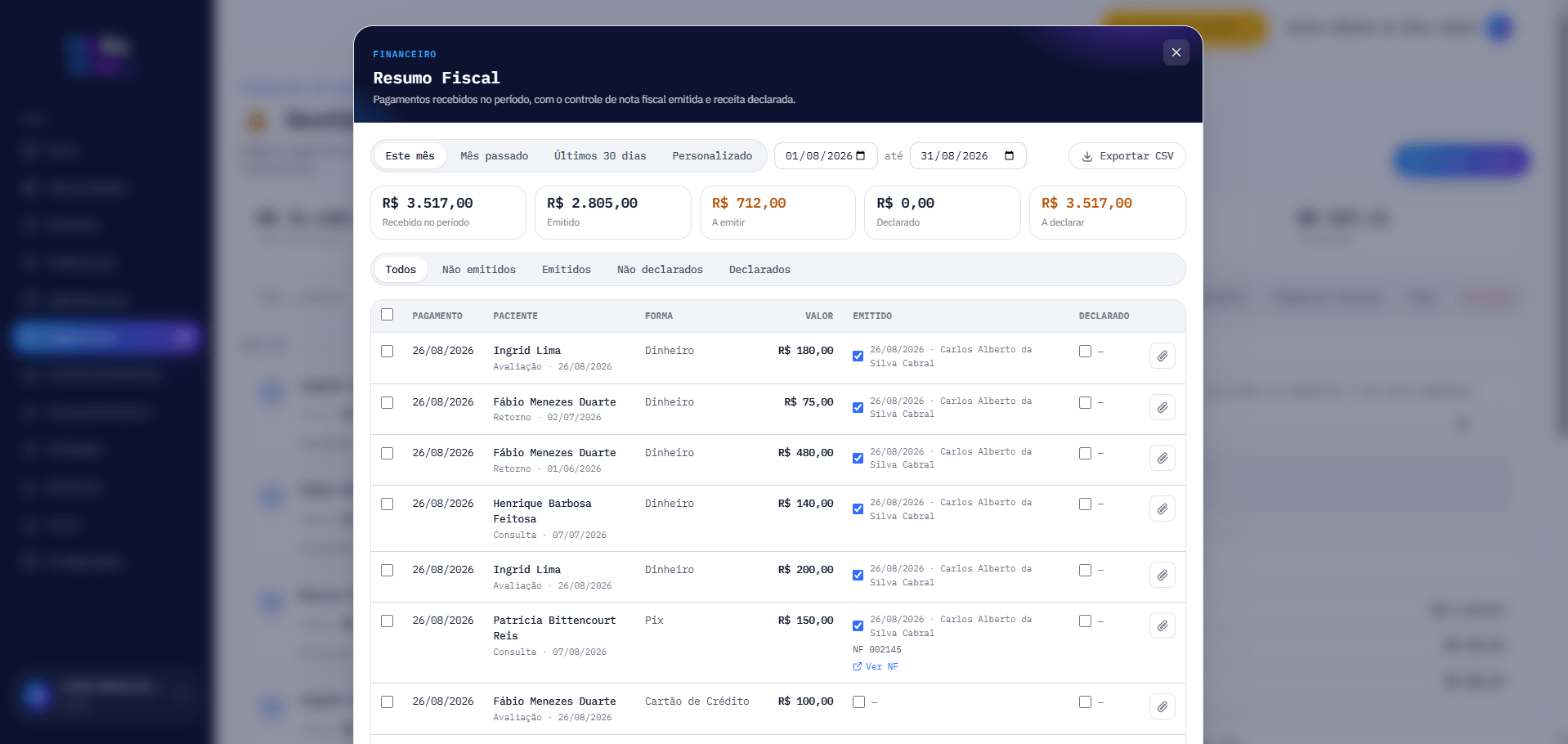
Task: Check Declarado for Fábio Menezes Duarte R$ 480,00
Action: [x=1085, y=454]
